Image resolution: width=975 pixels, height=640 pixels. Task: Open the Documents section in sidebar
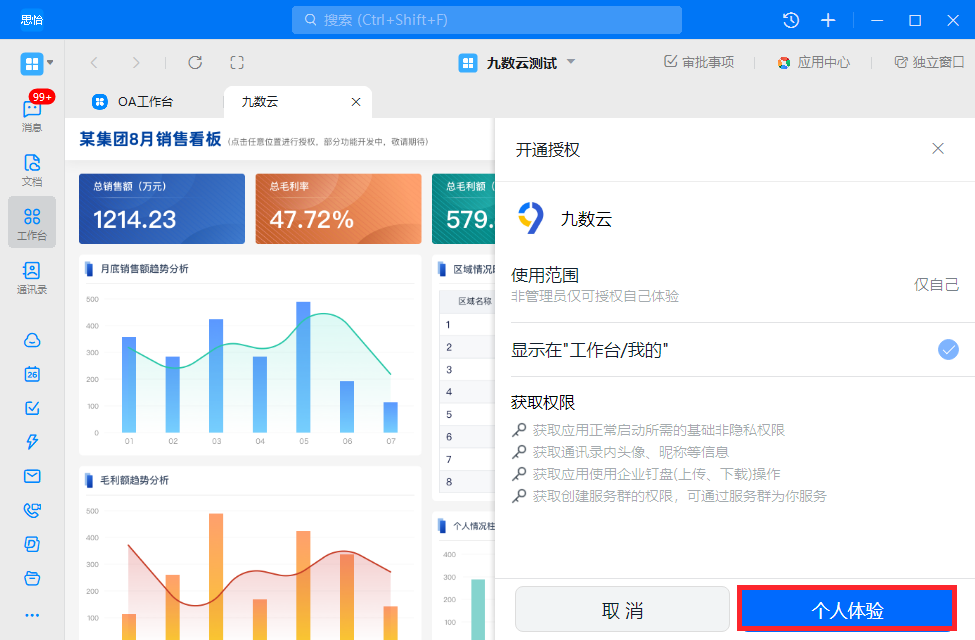pos(32,170)
